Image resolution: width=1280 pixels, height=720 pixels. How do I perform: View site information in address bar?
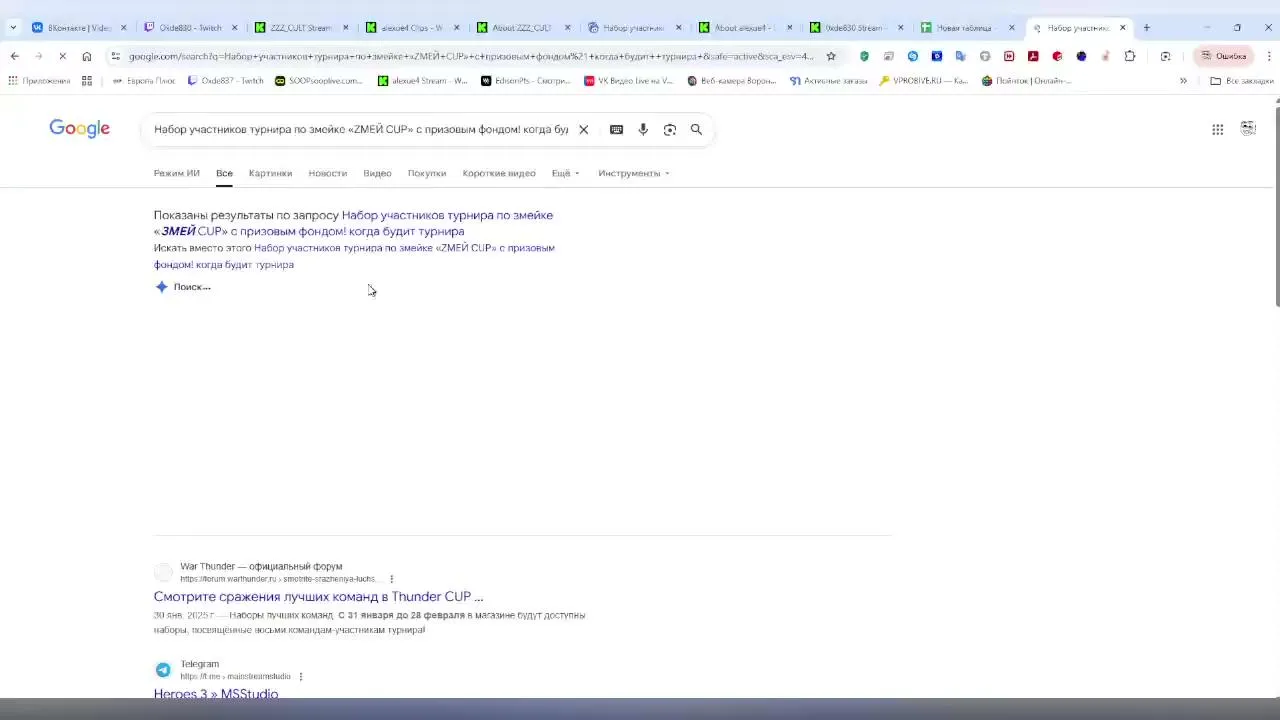(116, 56)
